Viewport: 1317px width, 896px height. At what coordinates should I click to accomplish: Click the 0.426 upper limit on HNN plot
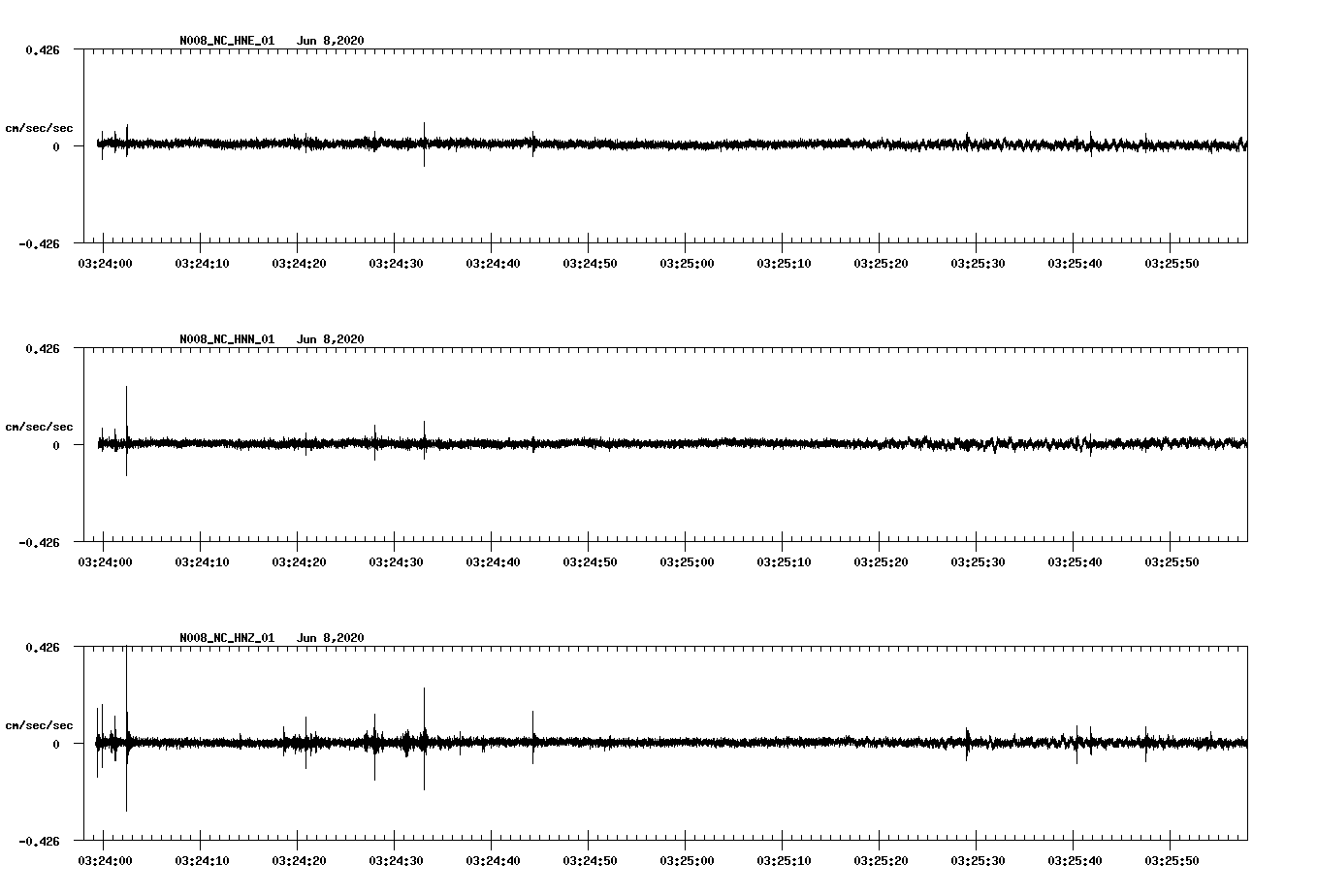[43, 348]
